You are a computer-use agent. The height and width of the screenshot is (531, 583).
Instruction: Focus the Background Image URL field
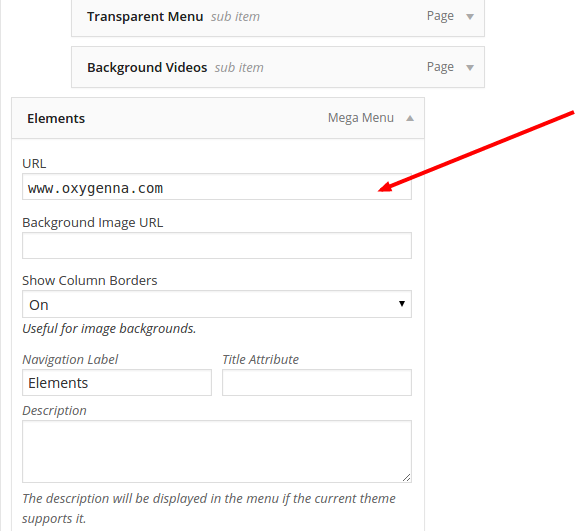tap(217, 245)
